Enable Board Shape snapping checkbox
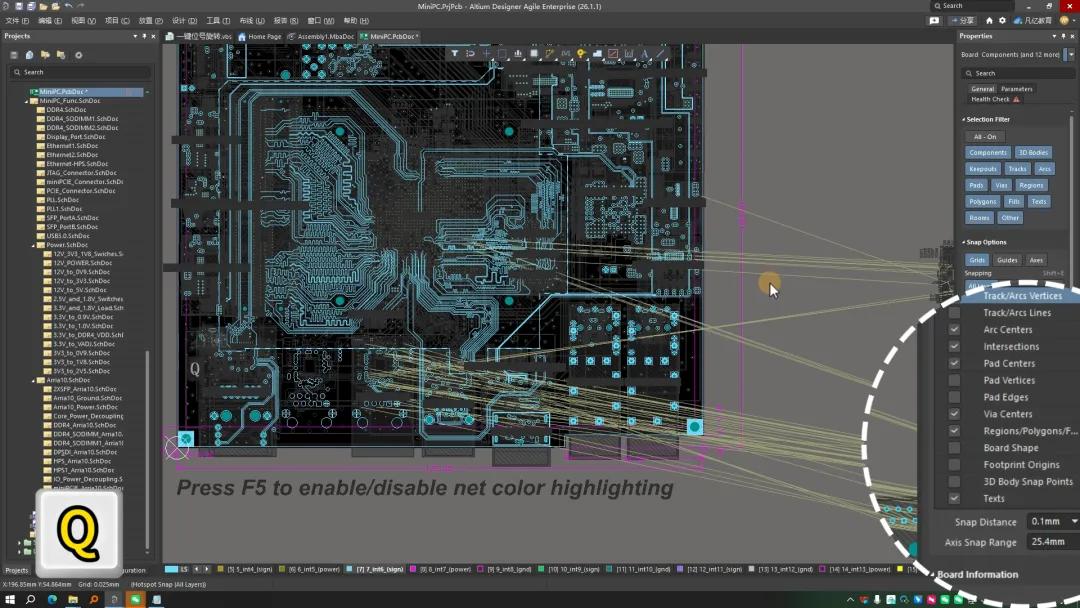Image resolution: width=1080 pixels, height=608 pixels. (954, 448)
